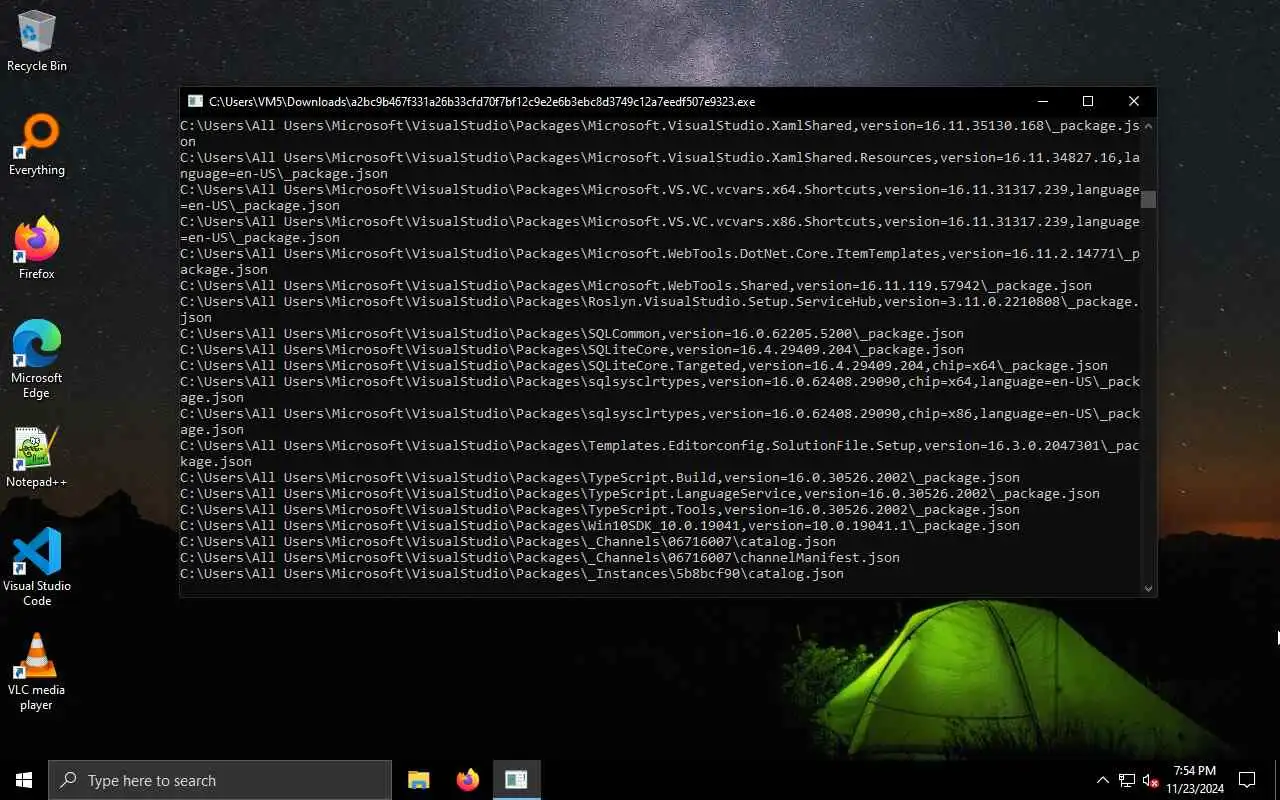Select the Notepad++ desktop shortcut
This screenshot has width=1280, height=800.
tap(37, 457)
